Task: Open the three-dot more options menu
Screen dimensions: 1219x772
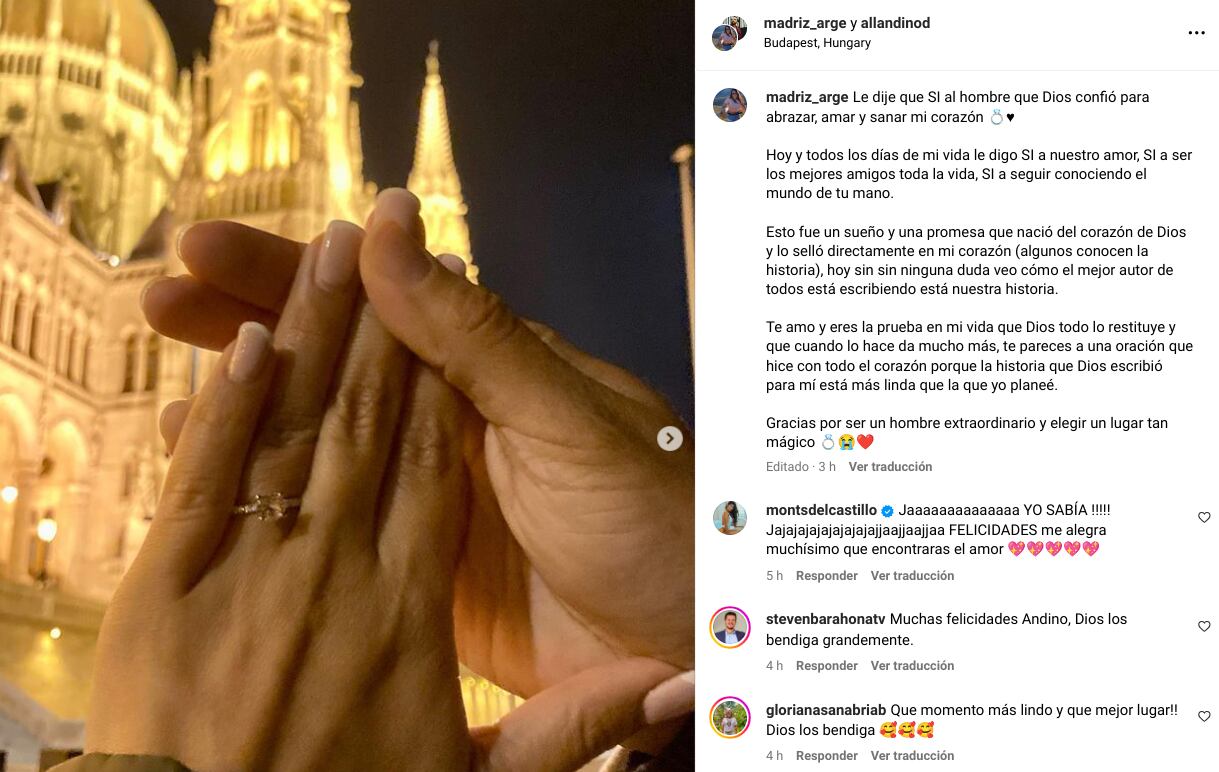Action: click(1196, 33)
